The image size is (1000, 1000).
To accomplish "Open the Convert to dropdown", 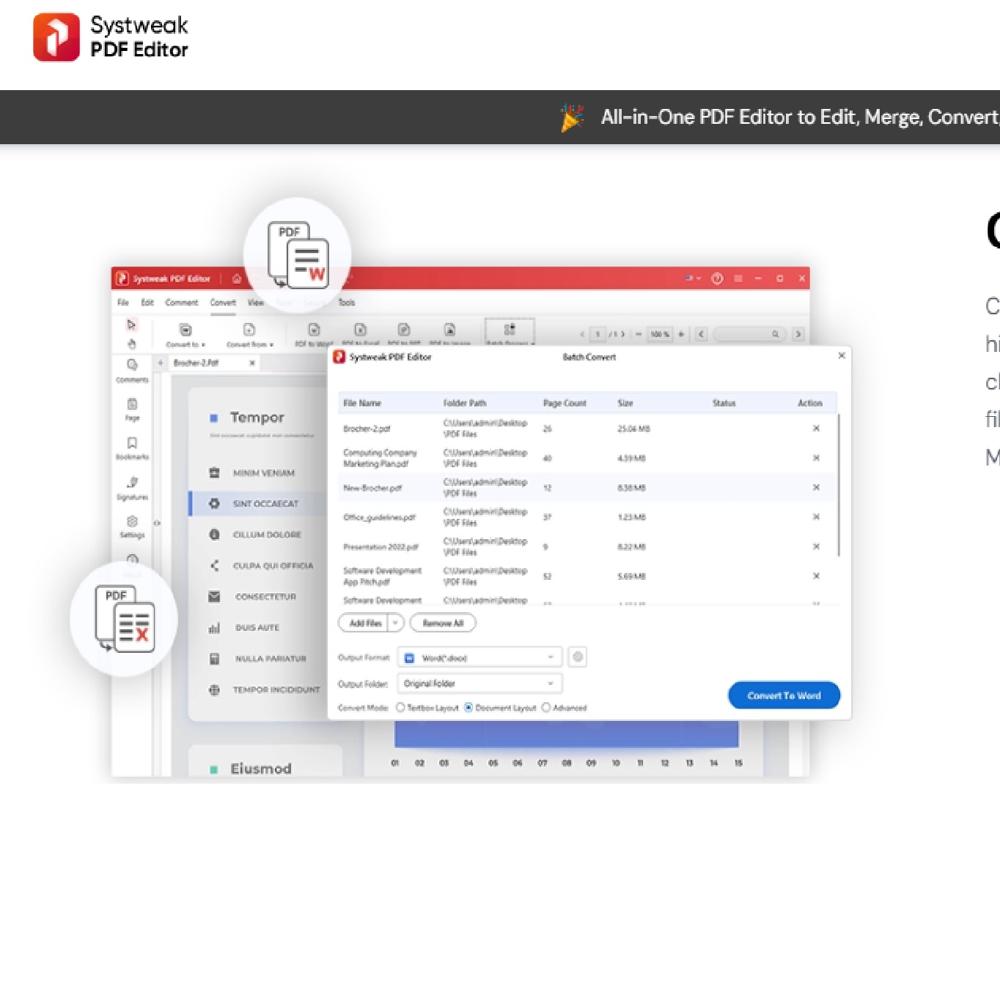I will pyautogui.click(x=185, y=335).
